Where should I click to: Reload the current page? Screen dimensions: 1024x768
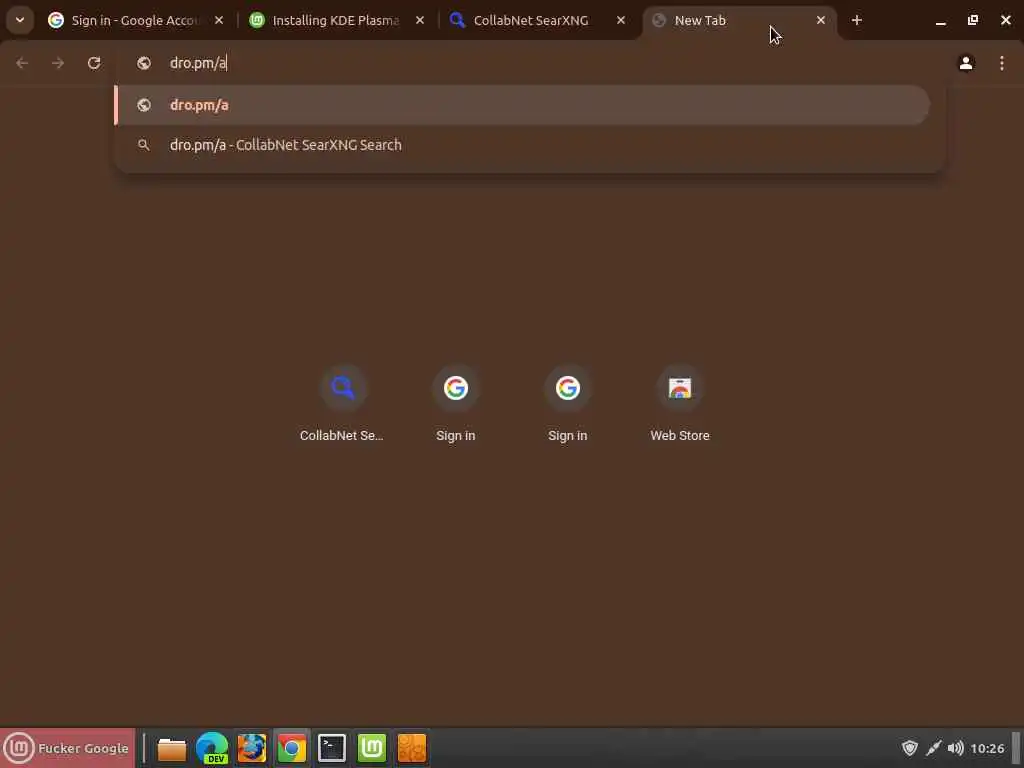(94, 63)
